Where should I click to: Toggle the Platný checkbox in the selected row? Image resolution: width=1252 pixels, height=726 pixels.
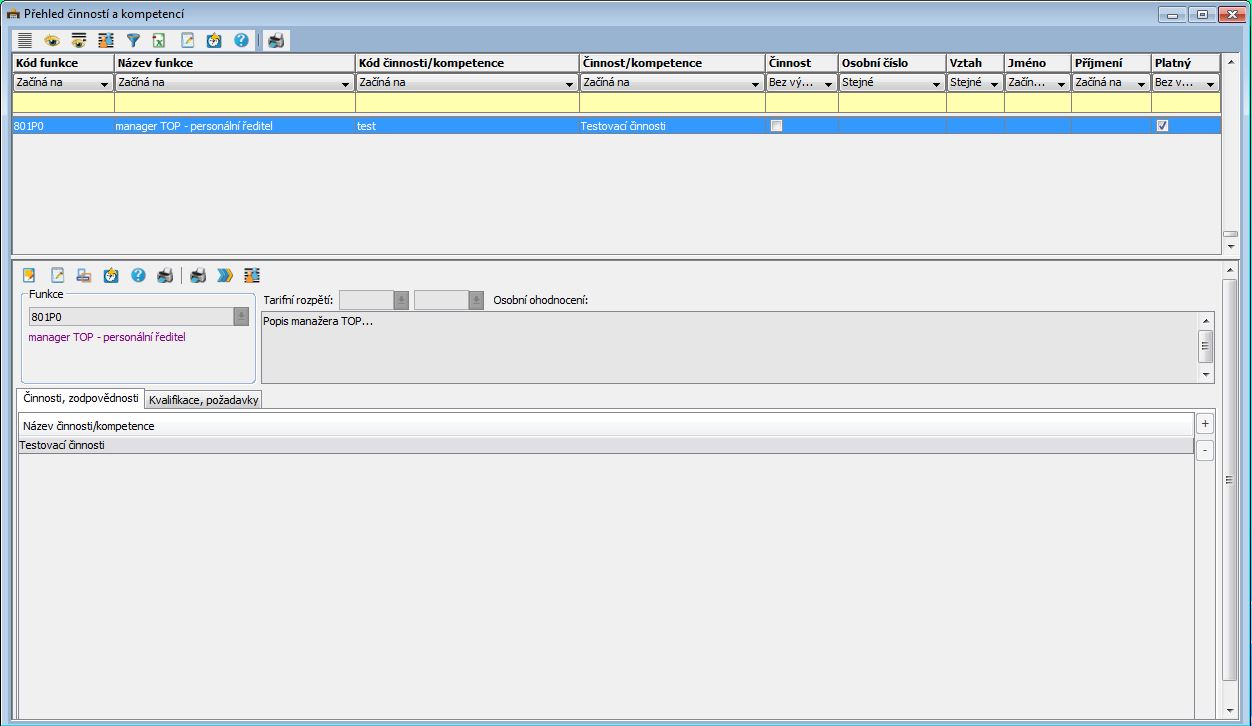pyautogui.click(x=1162, y=126)
